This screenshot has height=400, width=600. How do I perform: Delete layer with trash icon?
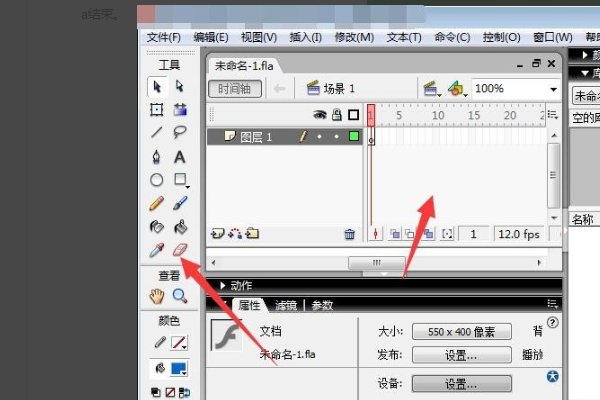point(350,234)
